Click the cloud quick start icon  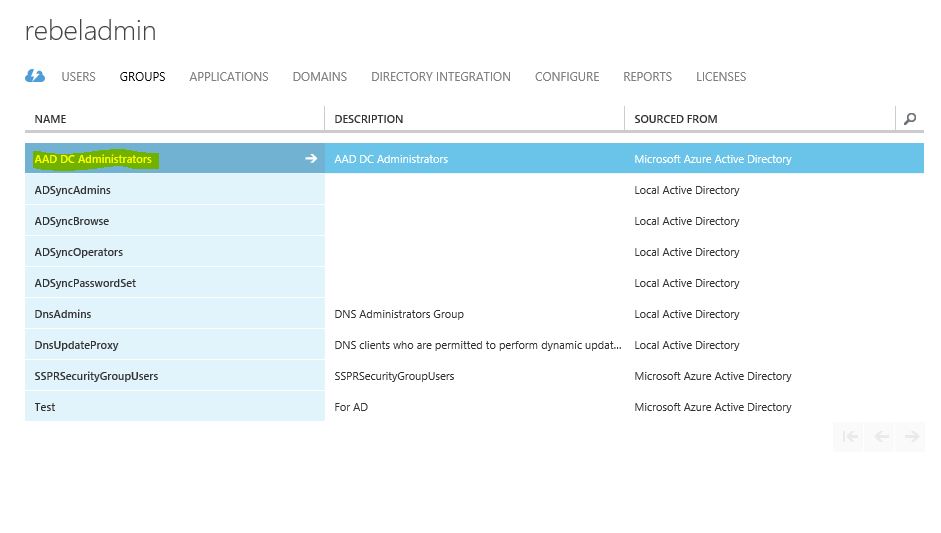click(x=35, y=76)
